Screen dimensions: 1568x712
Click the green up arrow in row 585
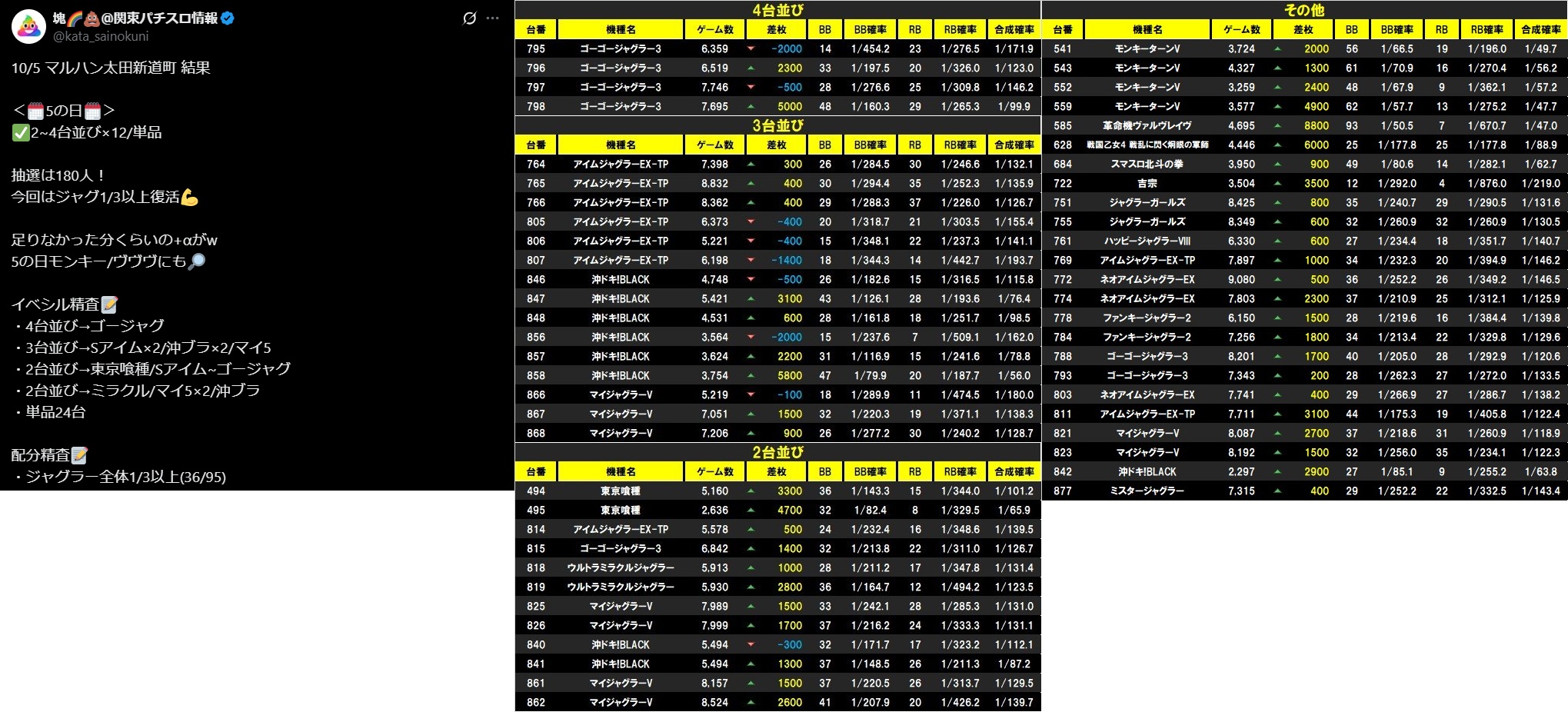pos(1277,125)
